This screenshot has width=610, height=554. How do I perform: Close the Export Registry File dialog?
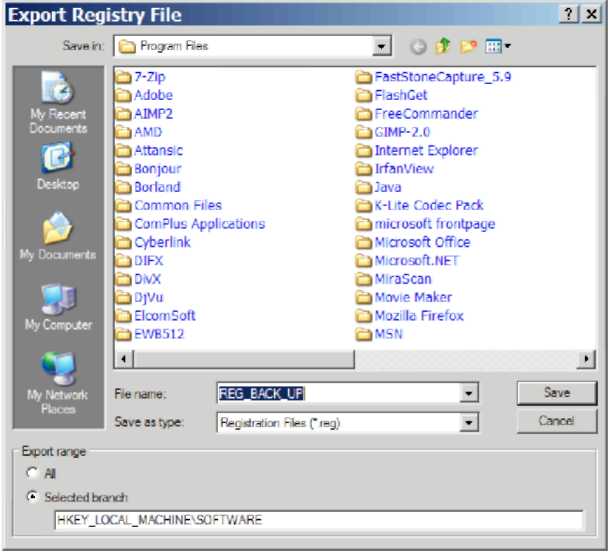[592, 14]
